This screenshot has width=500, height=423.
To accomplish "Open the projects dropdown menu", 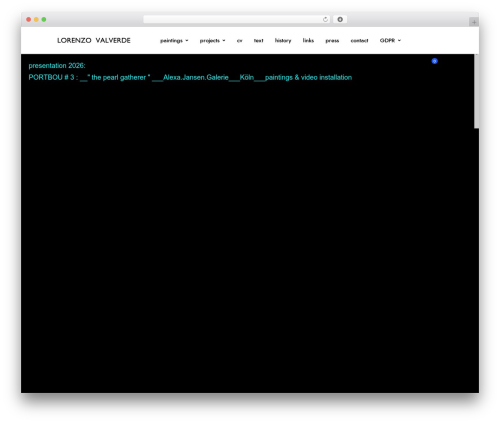I will pyautogui.click(x=212, y=41).
